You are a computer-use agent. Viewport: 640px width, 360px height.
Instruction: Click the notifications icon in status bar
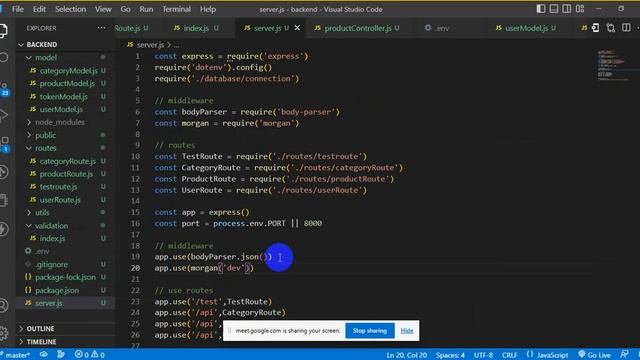[x=624, y=354]
